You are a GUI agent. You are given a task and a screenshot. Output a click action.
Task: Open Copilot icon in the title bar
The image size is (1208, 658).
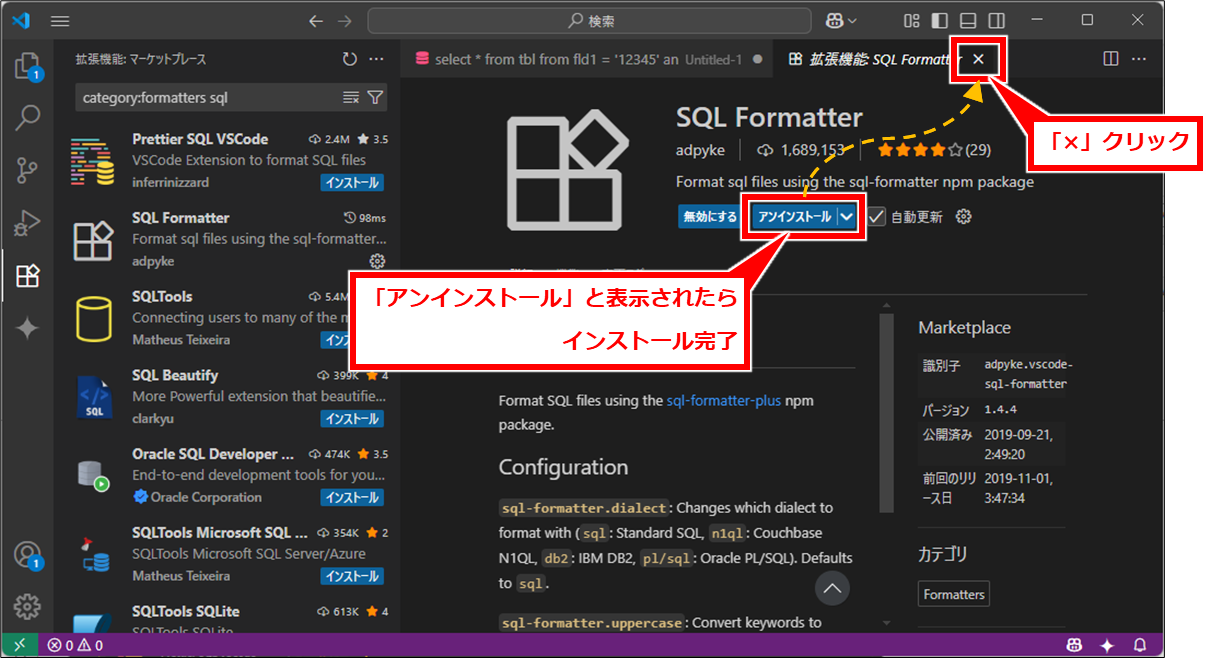point(834,20)
